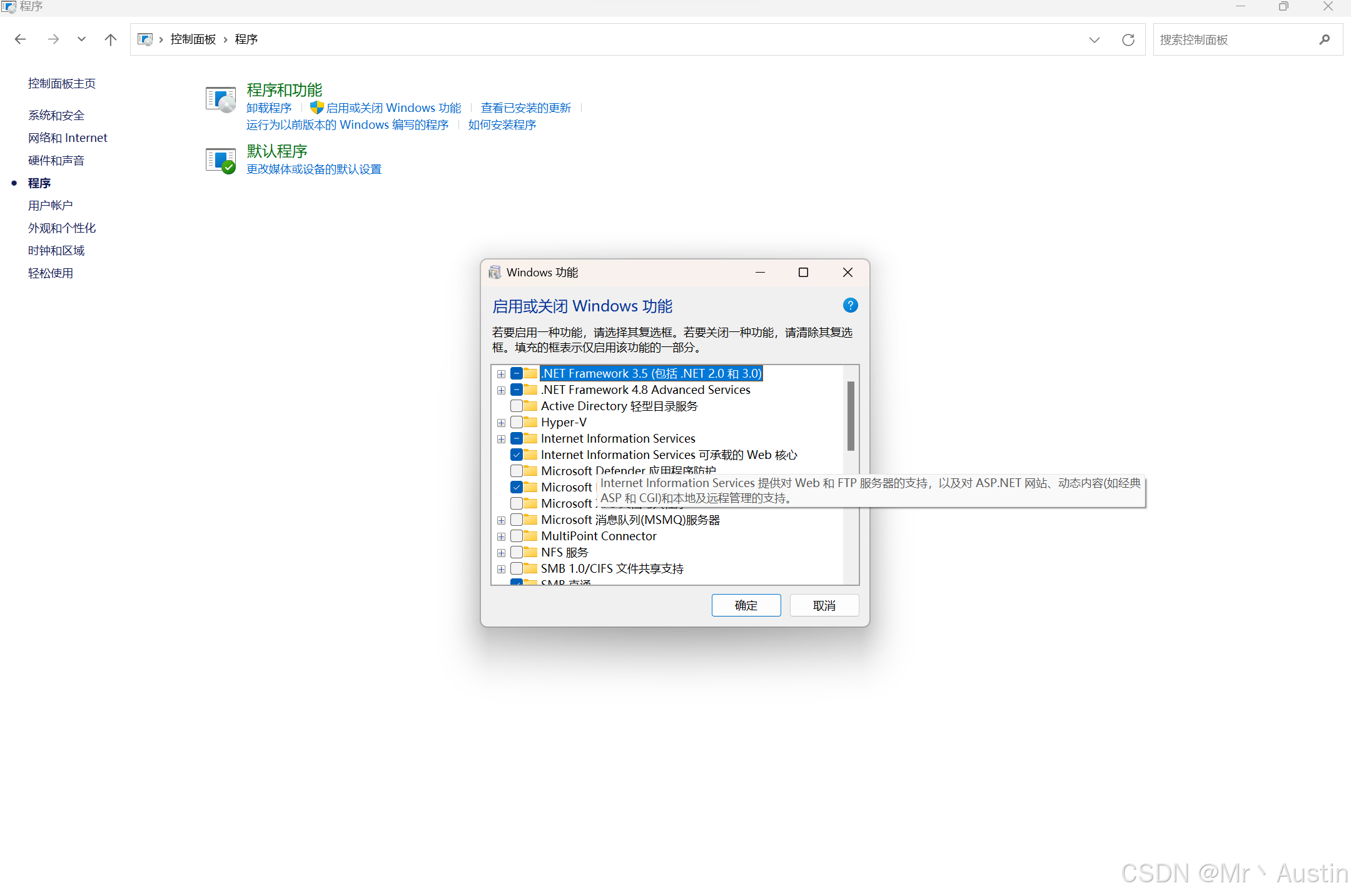Image resolution: width=1351 pixels, height=896 pixels.
Task: Toggle .NET Framework 4.8 Advanced Services checkbox
Action: coord(517,390)
